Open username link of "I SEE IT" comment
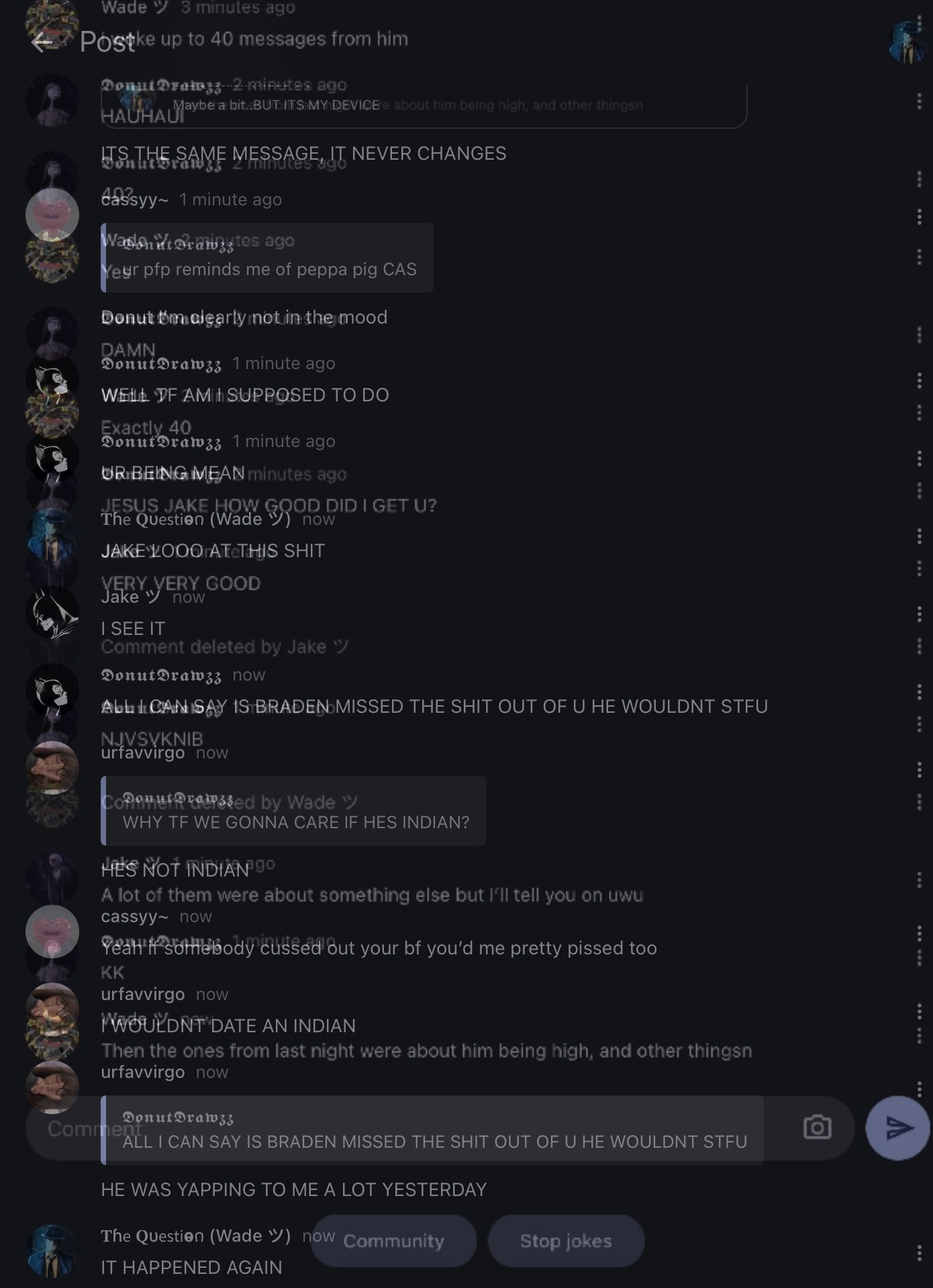Image resolution: width=933 pixels, height=1288 pixels. coord(131,597)
